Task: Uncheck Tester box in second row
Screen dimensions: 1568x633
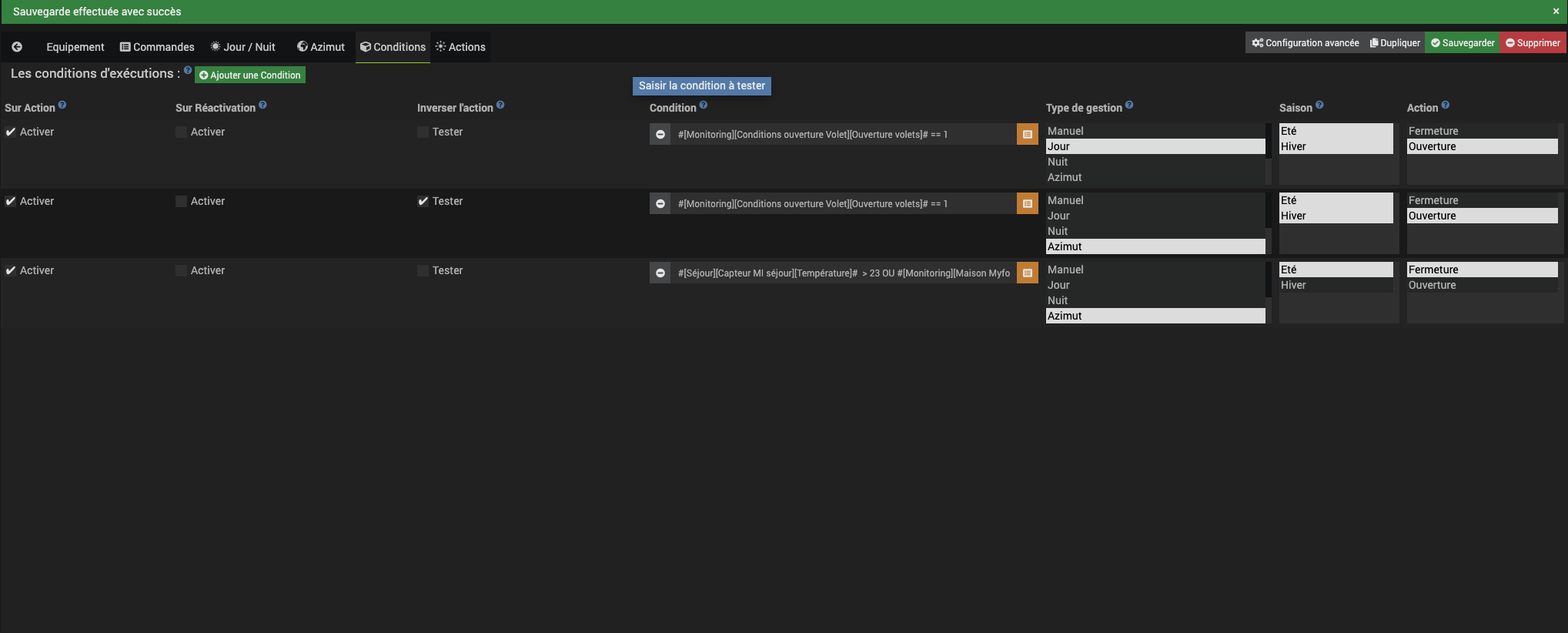Action: [x=423, y=201]
